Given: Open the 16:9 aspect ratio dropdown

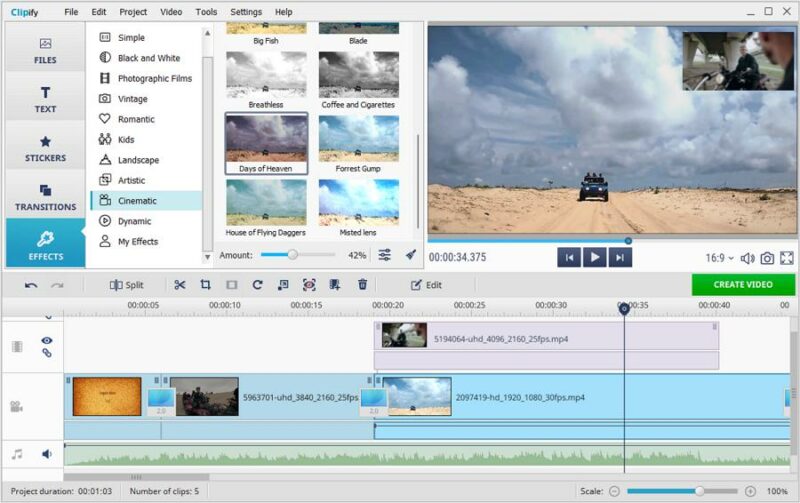Looking at the screenshot, I should (x=719, y=258).
